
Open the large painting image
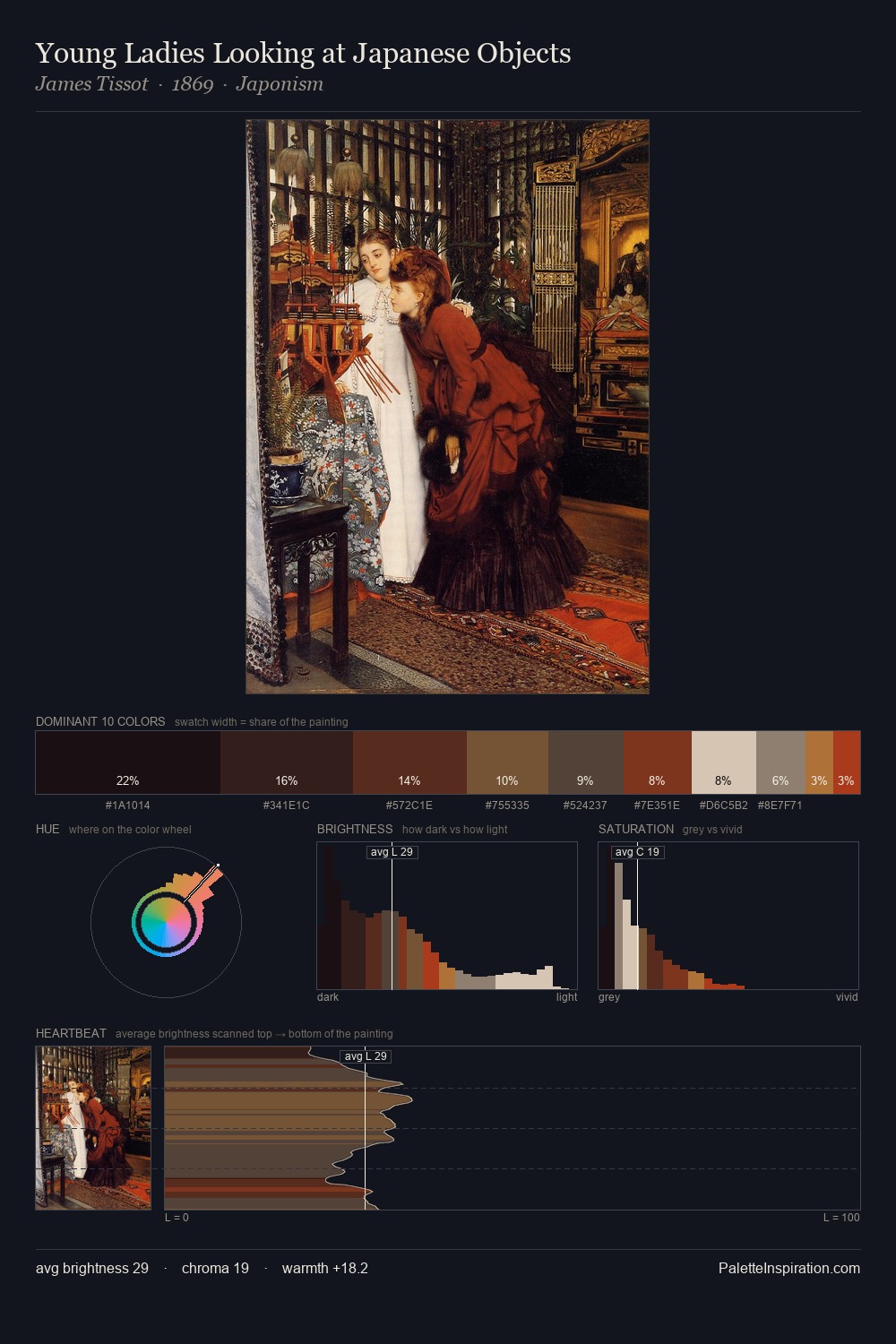(447, 407)
